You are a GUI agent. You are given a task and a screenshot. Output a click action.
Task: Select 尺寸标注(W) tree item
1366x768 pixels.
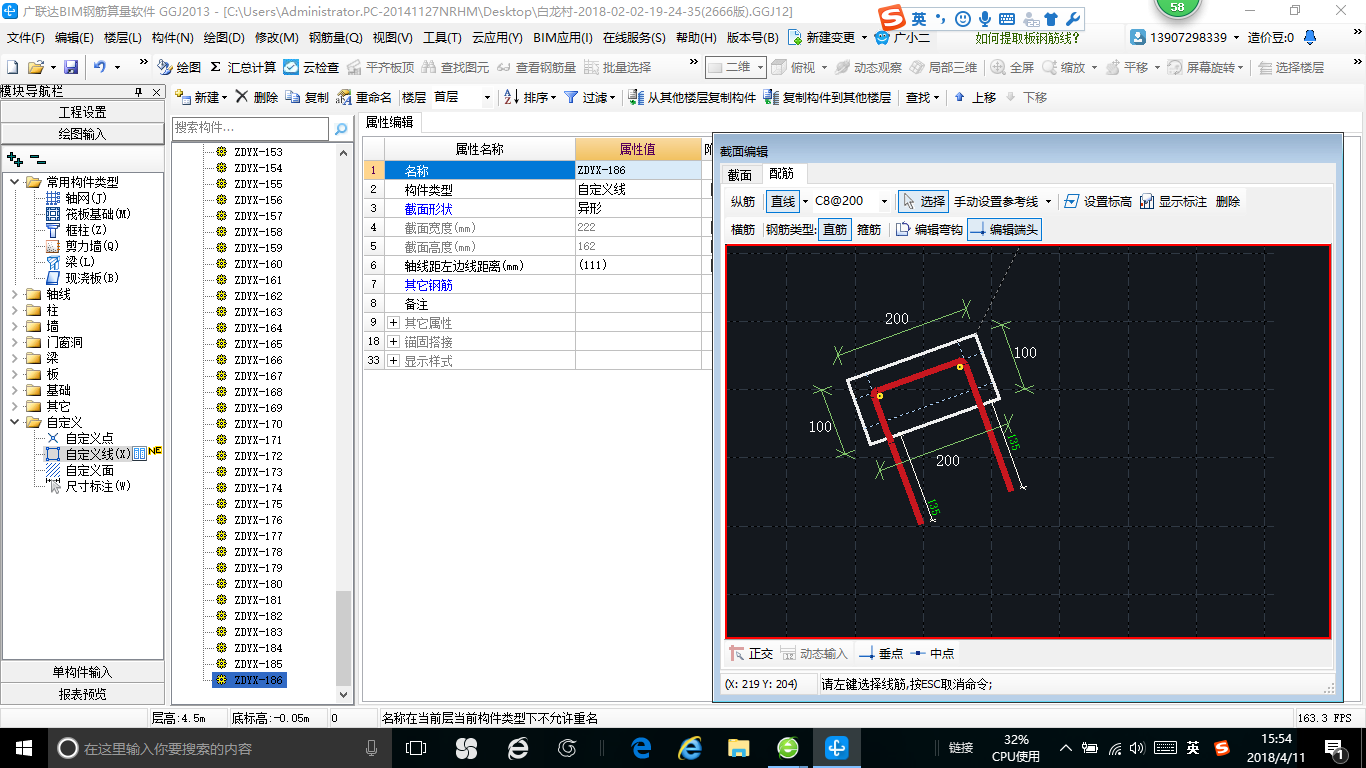click(88, 486)
